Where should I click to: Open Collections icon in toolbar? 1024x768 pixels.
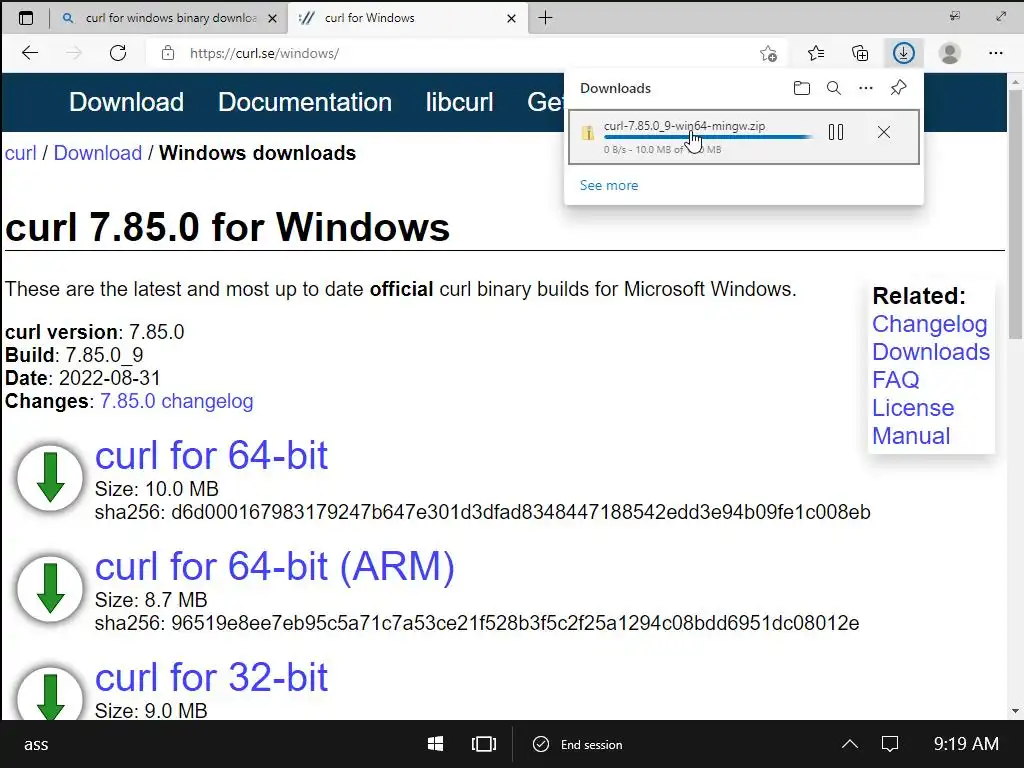tap(860, 53)
